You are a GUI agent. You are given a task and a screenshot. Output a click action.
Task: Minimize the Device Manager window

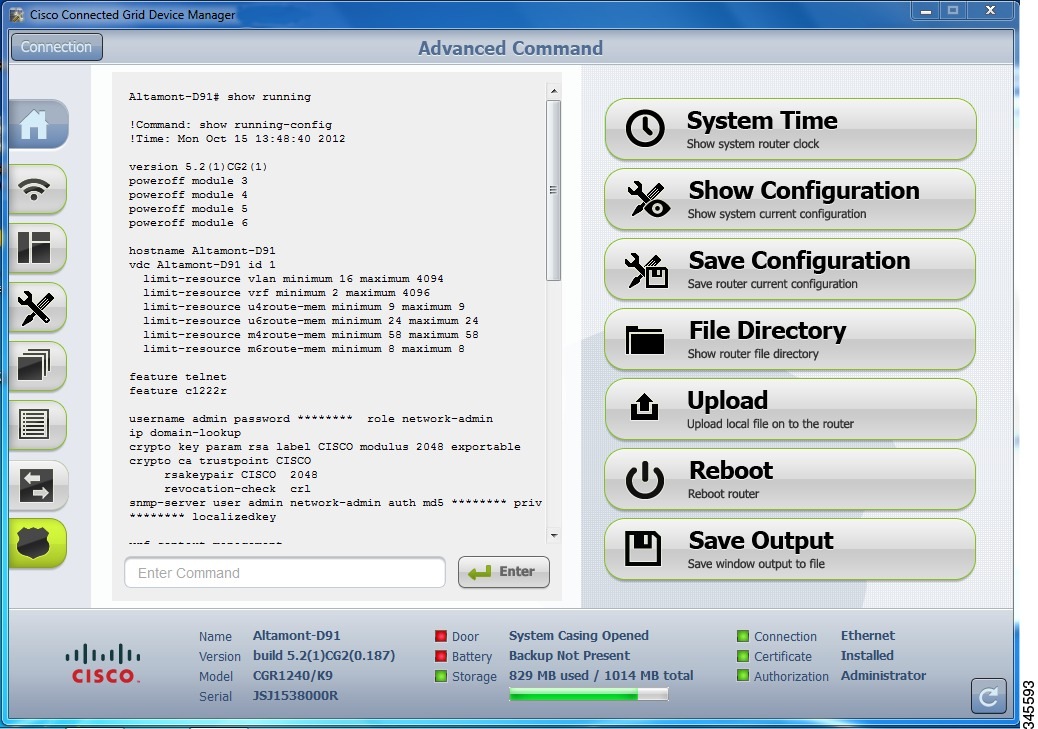[x=926, y=10]
